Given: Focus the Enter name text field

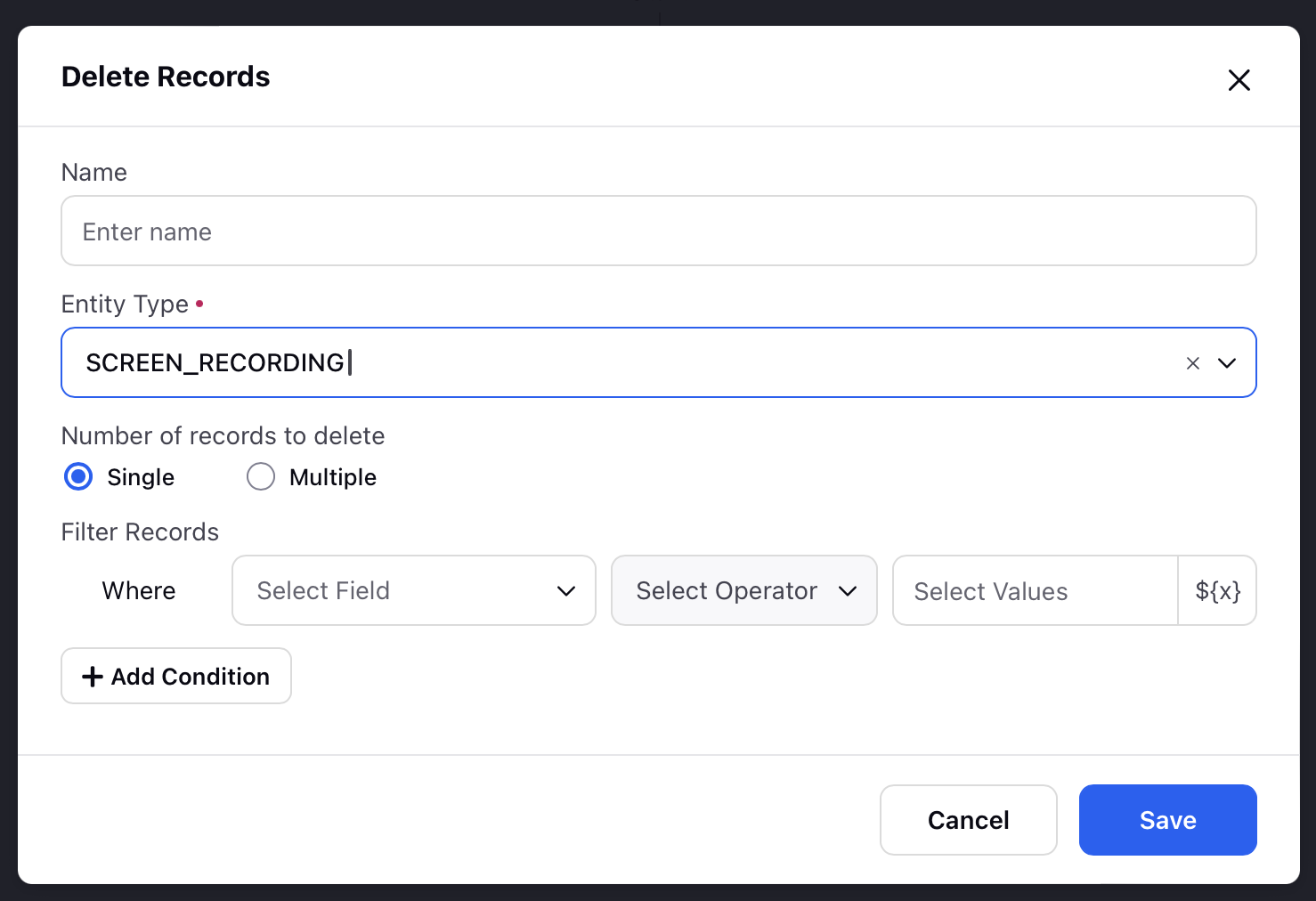Looking at the screenshot, I should 659,231.
